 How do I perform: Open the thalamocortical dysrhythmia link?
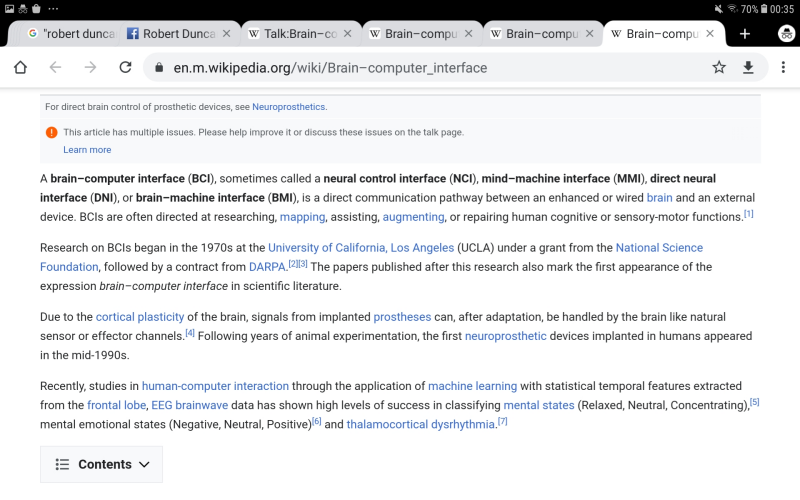pyautogui.click(x=420, y=424)
